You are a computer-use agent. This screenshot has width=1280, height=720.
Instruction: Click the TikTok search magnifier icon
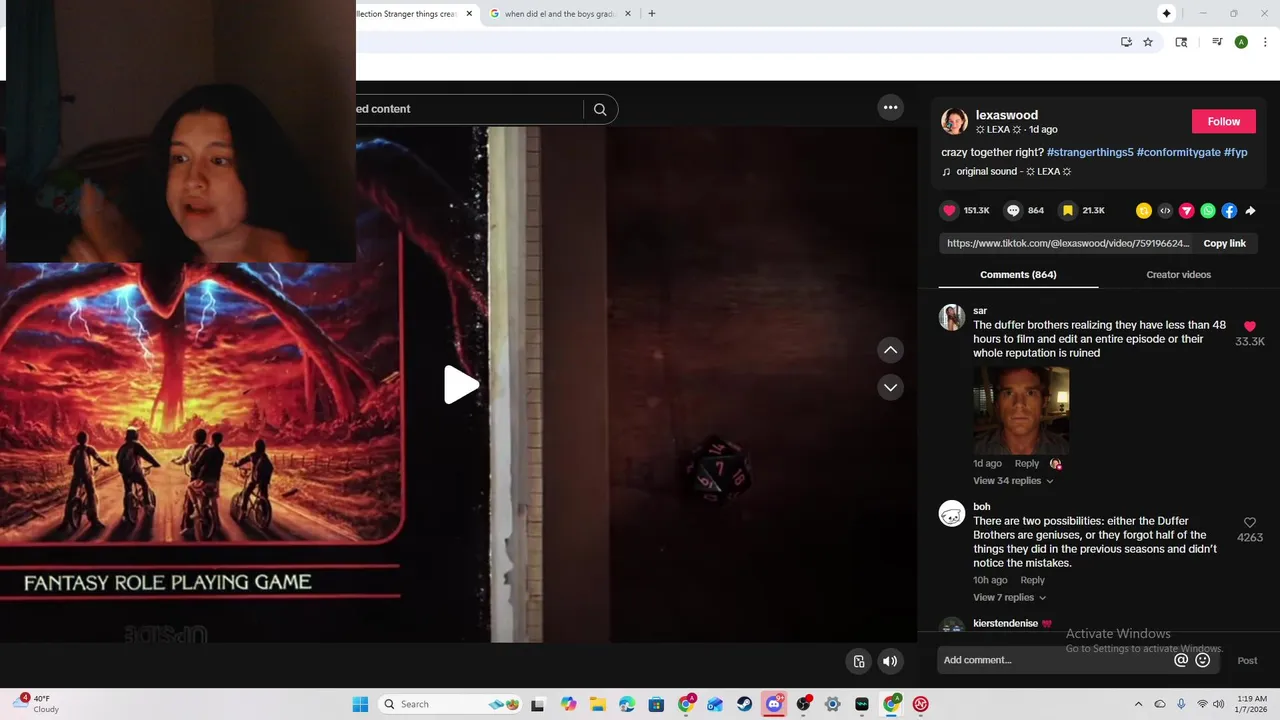tap(600, 109)
